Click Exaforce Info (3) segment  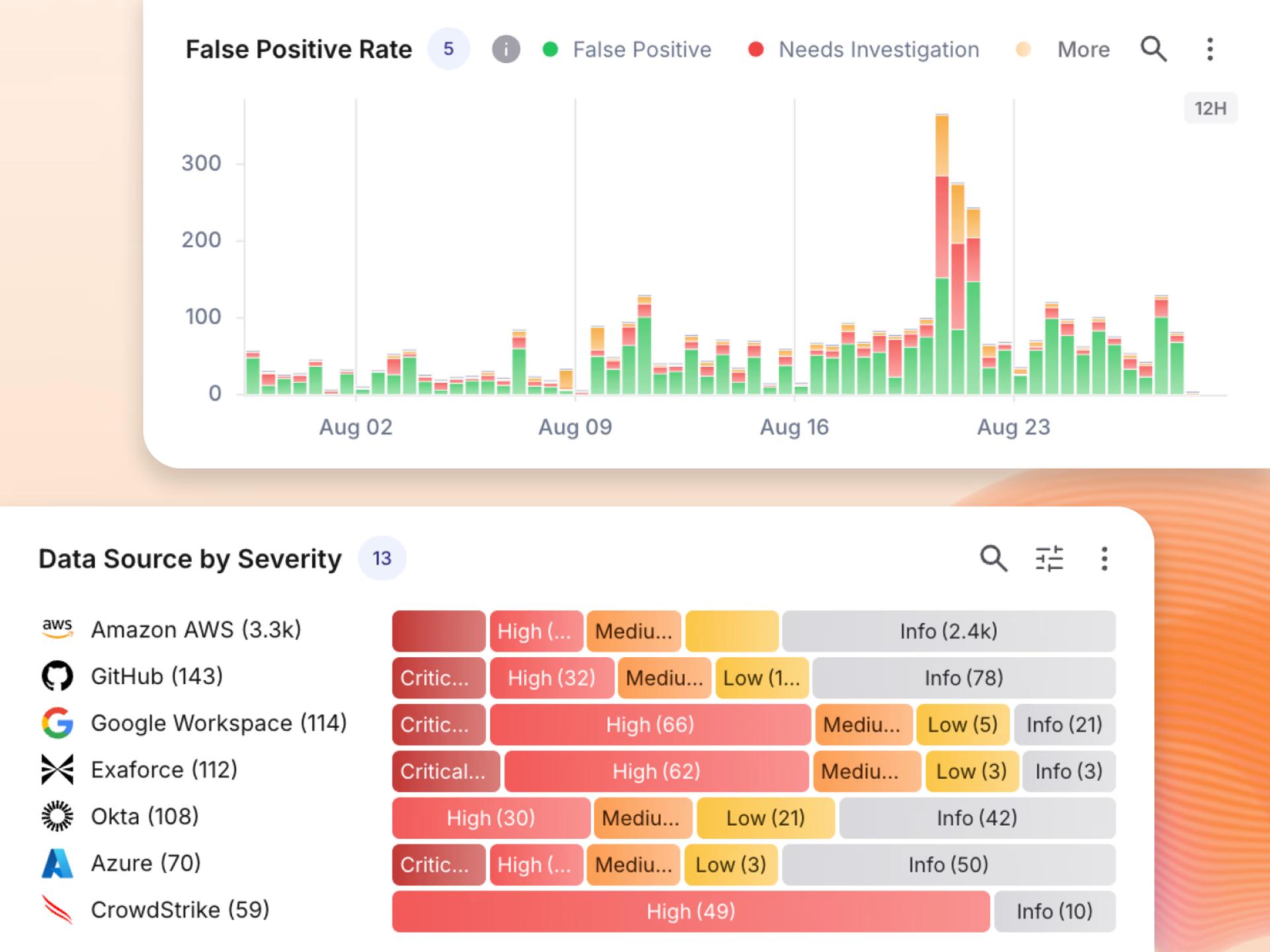(x=1069, y=772)
